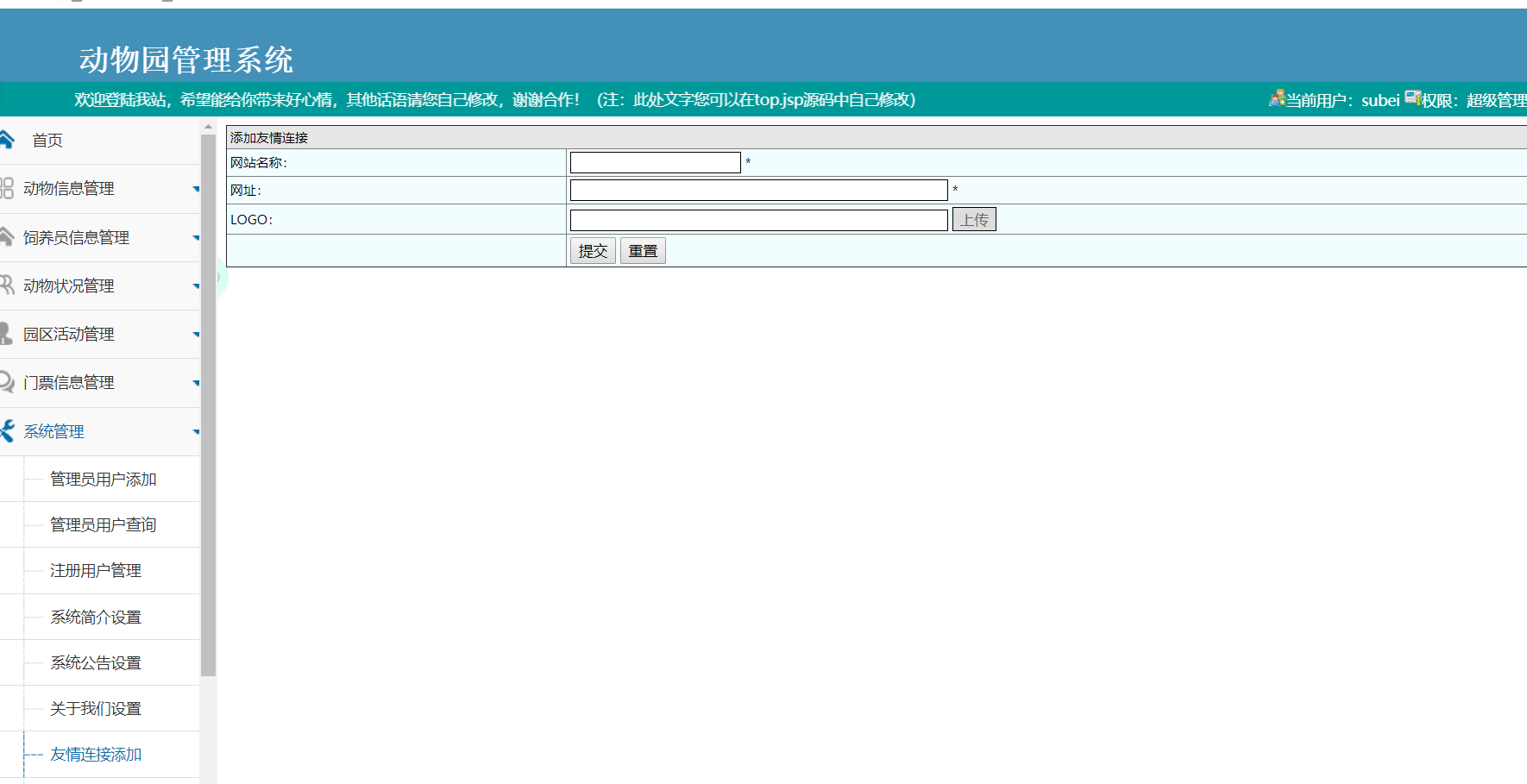Open 注册用户管理 submenu item
The width and height of the screenshot is (1527, 784).
click(x=96, y=570)
